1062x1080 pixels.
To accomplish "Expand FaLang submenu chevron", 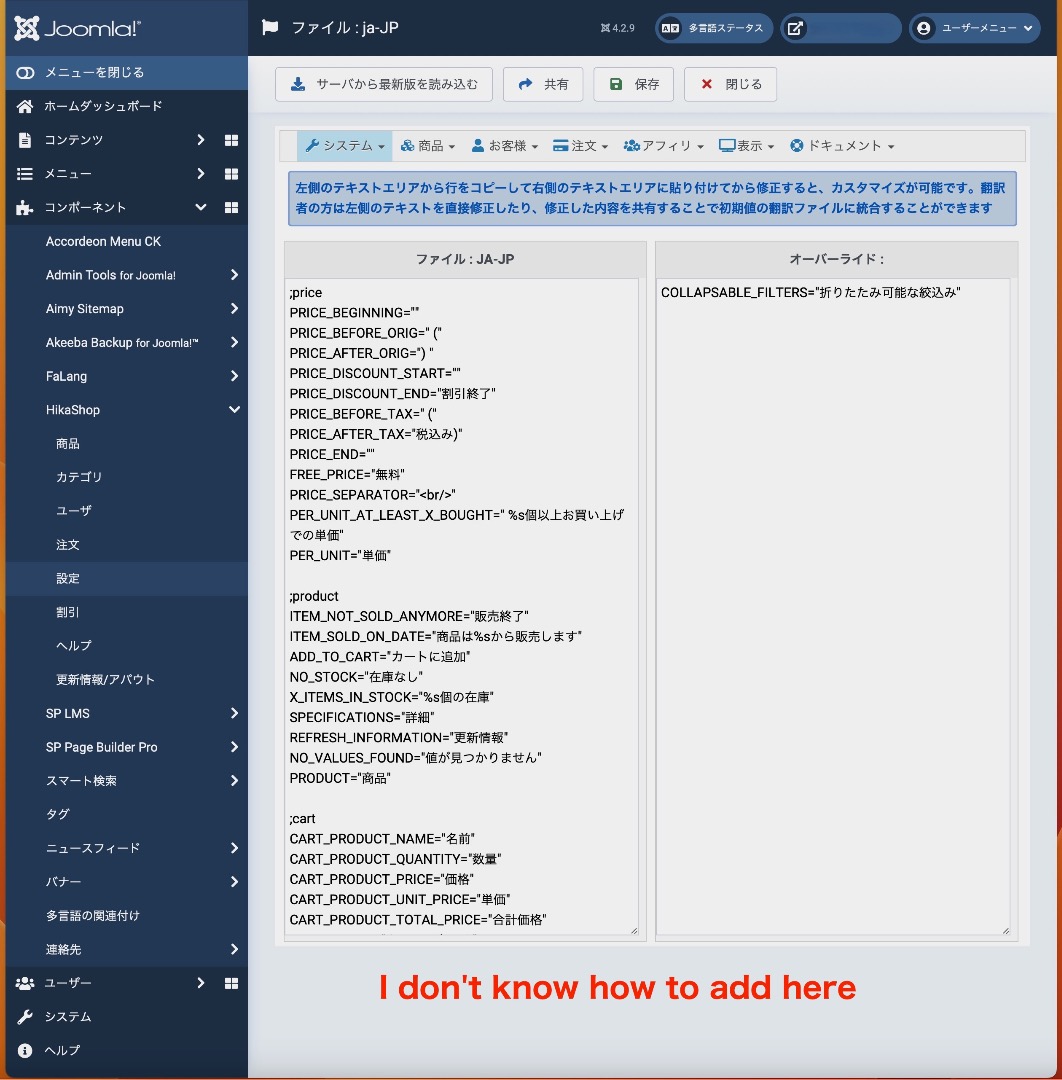I will (234, 376).
